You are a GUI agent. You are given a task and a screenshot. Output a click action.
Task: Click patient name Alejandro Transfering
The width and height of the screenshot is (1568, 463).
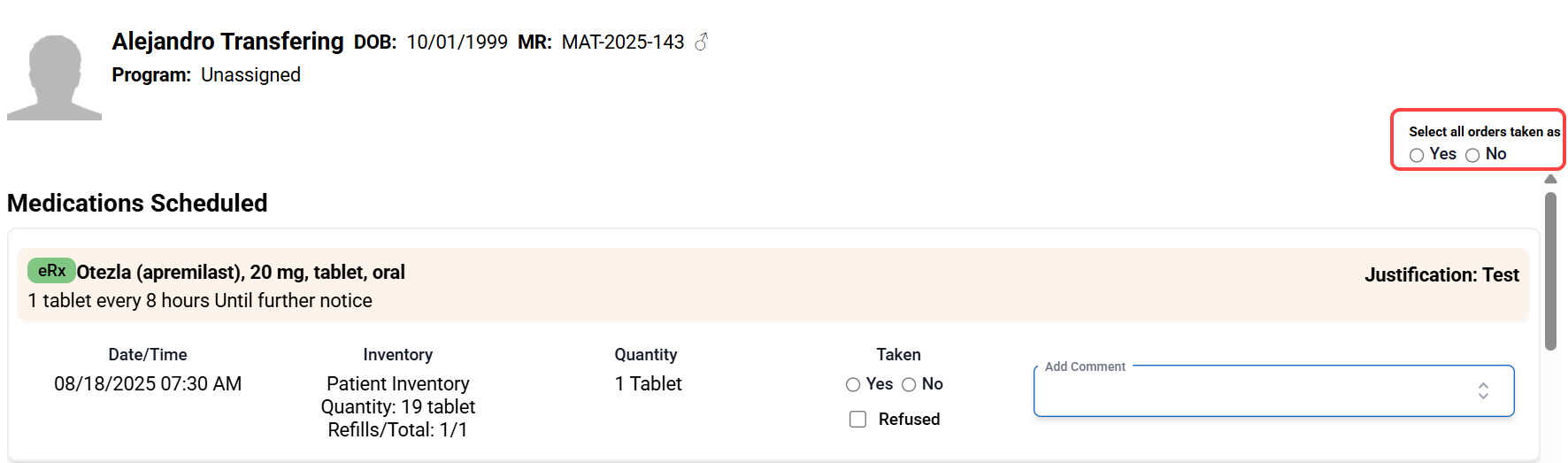click(227, 42)
